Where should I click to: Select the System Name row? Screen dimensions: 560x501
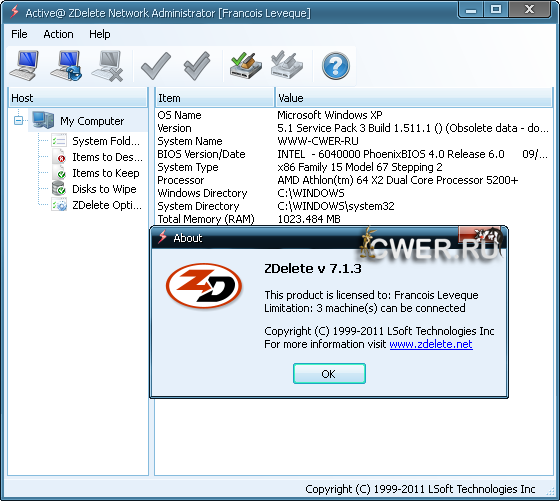pos(354,141)
